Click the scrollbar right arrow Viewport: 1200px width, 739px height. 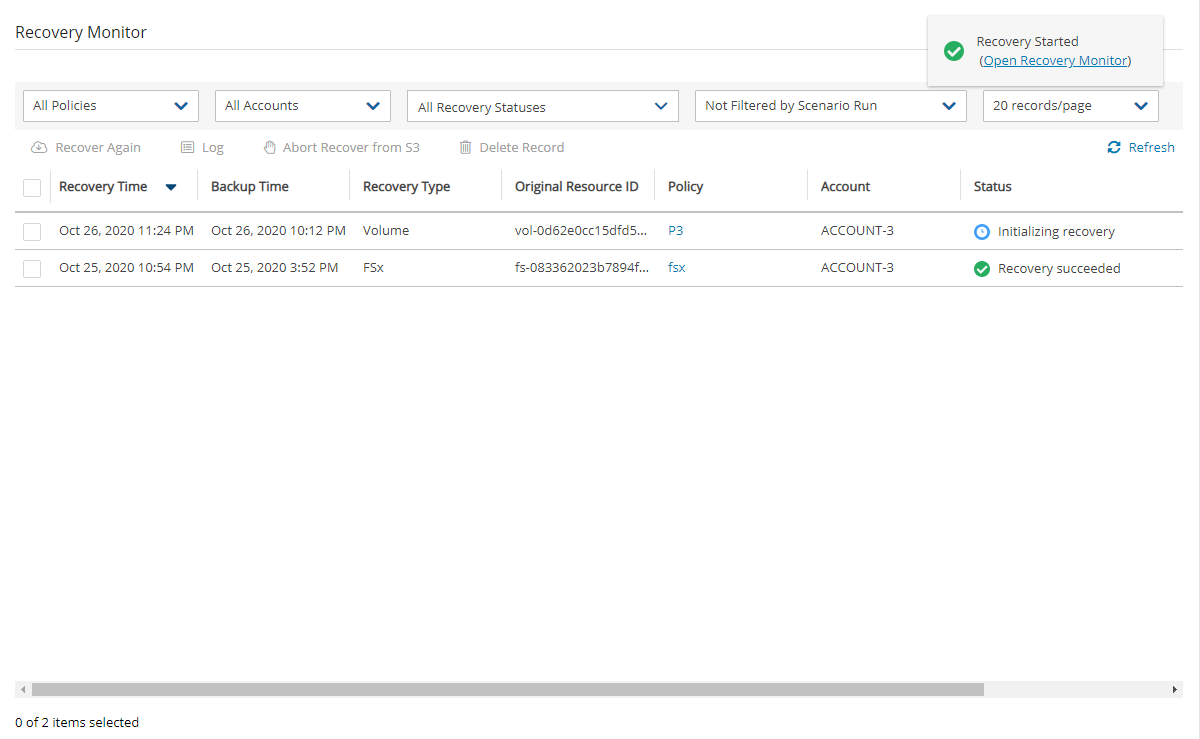(1175, 690)
